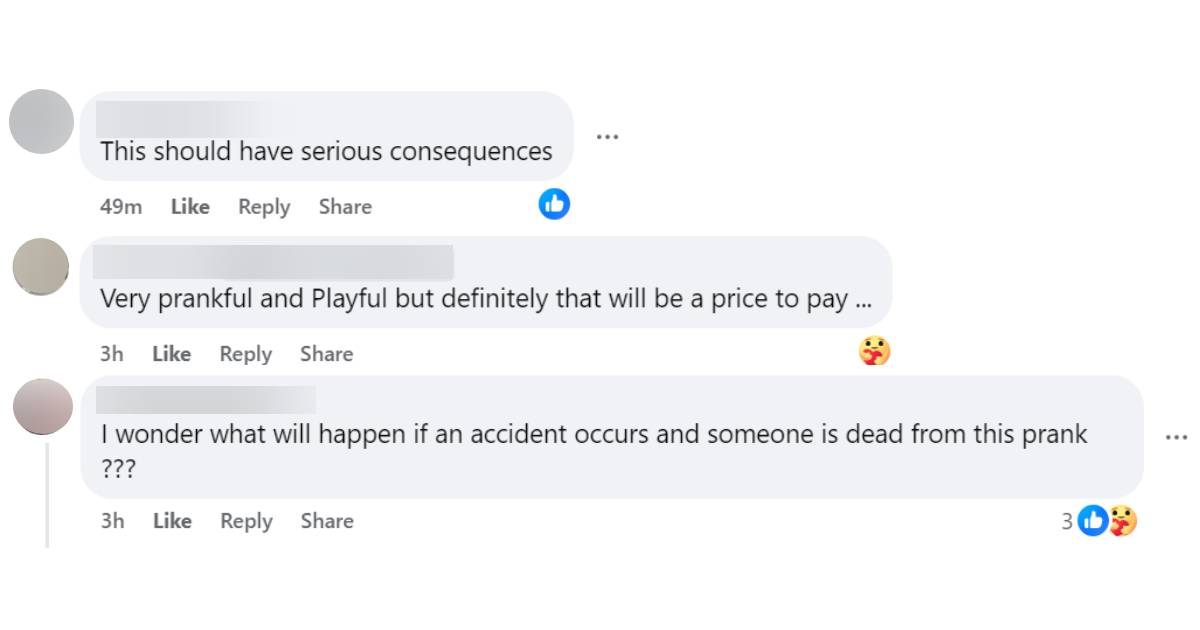Share the 'serious consequences' comment

click(x=345, y=207)
